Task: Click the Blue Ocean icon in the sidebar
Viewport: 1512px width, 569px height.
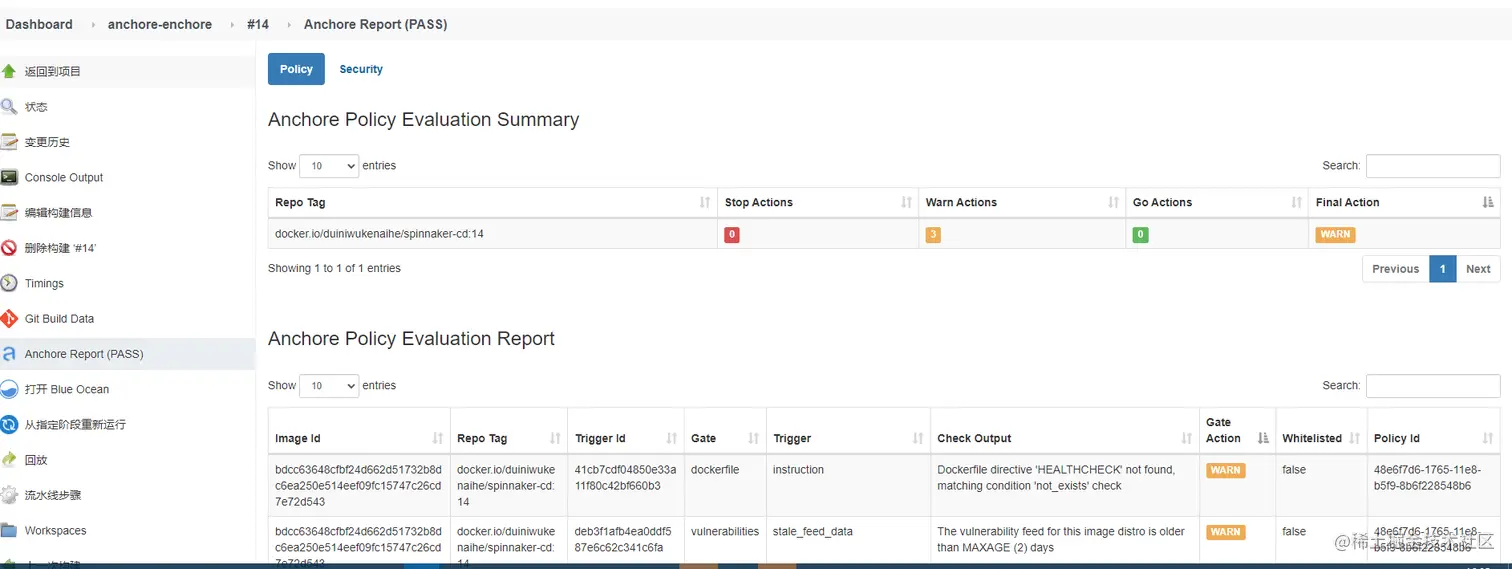Action: coord(9,389)
